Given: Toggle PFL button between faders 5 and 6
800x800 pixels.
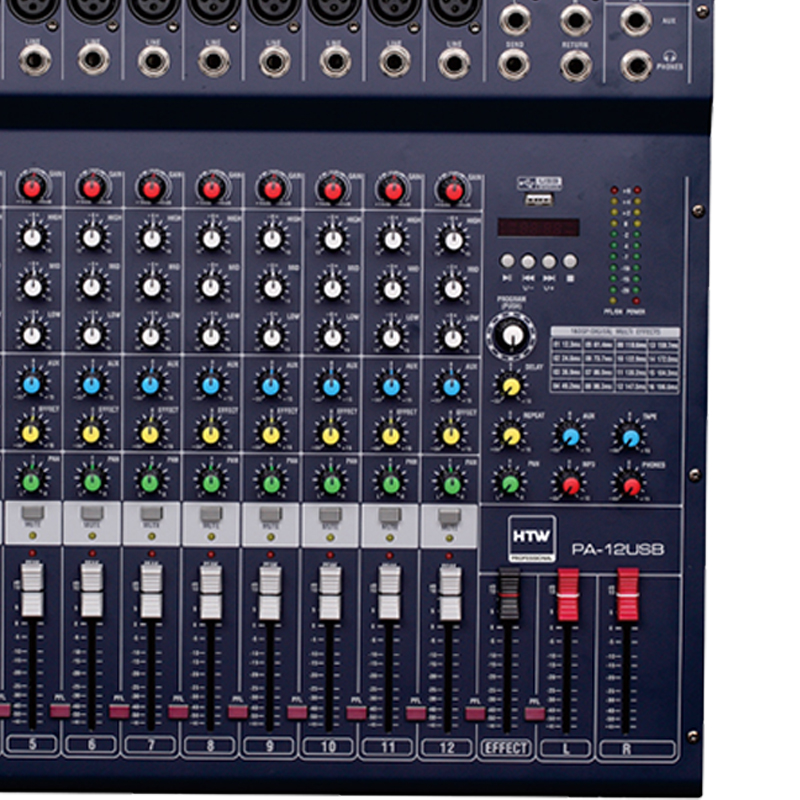Looking at the screenshot, I should coord(59,710).
